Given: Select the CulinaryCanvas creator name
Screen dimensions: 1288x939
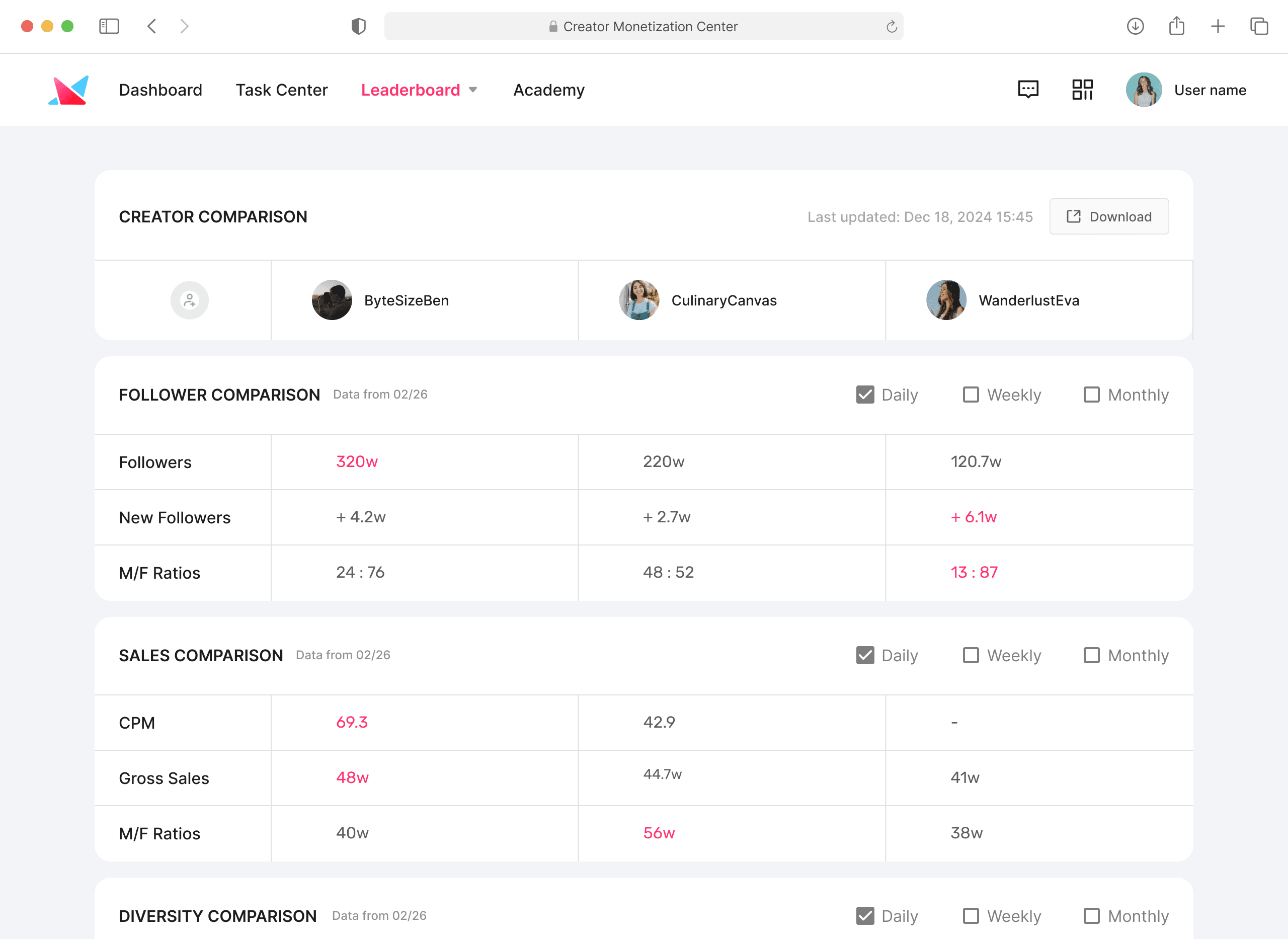Looking at the screenshot, I should [x=724, y=301].
